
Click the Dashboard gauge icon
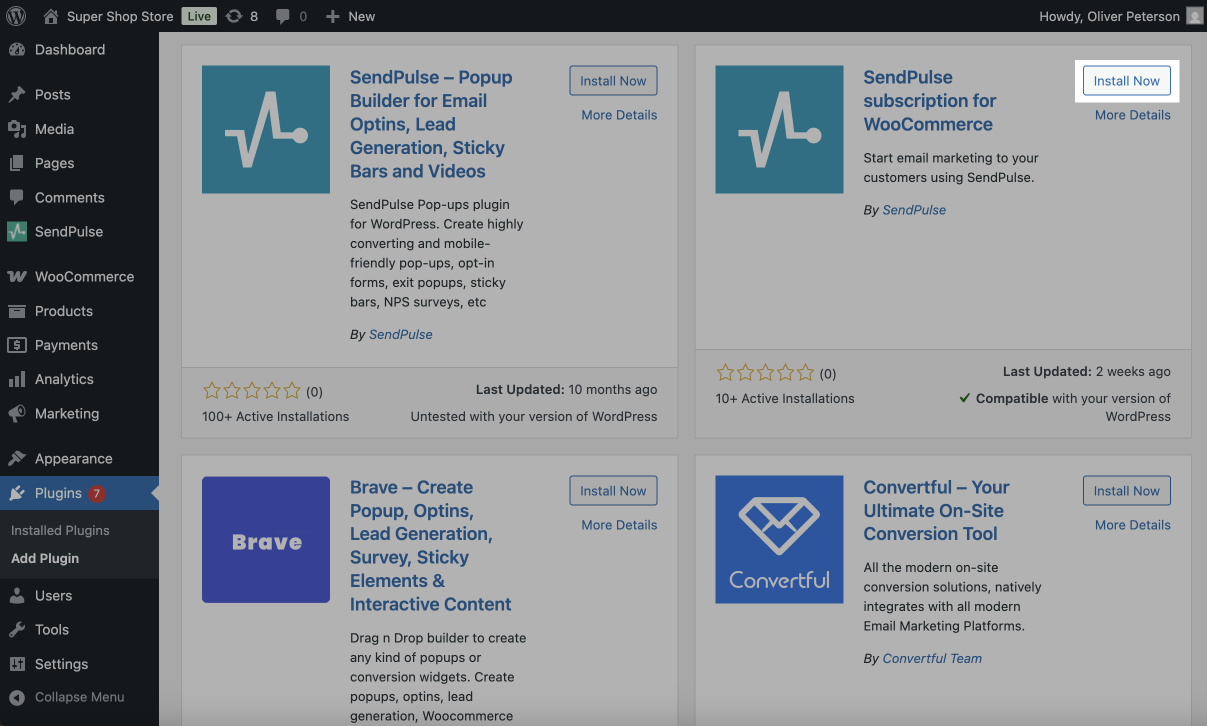click(x=17, y=50)
